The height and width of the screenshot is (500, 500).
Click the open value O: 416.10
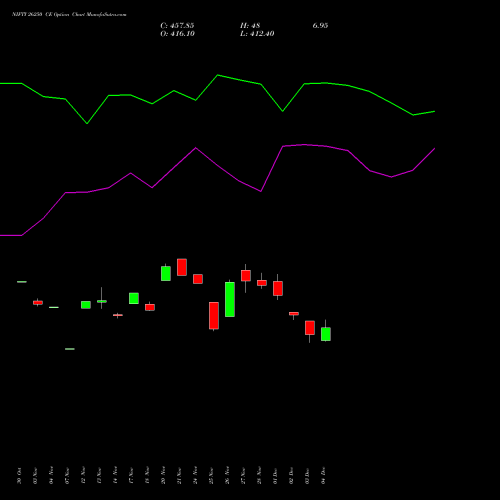tap(177, 34)
